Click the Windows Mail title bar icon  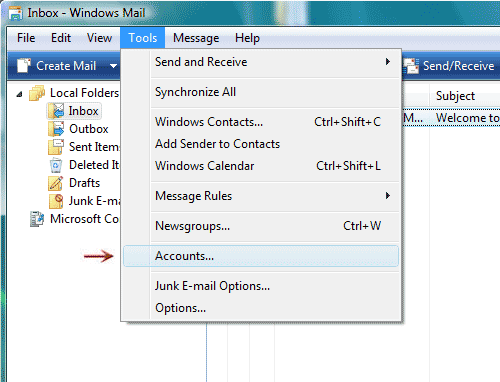pos(15,13)
